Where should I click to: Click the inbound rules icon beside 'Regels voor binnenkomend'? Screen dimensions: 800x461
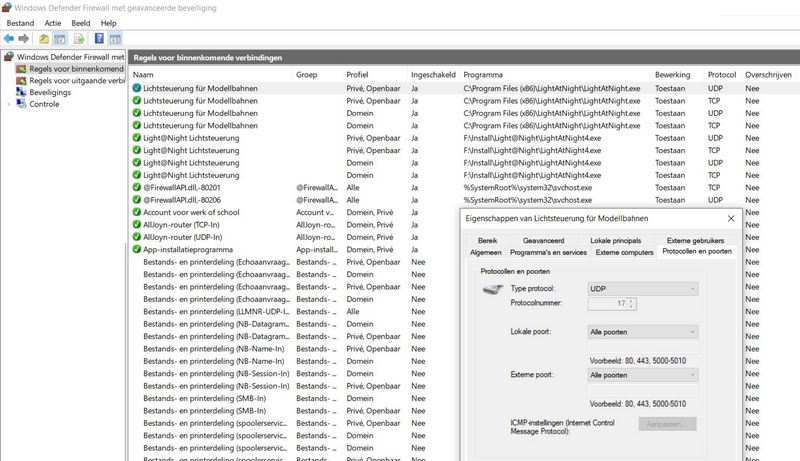[21, 68]
